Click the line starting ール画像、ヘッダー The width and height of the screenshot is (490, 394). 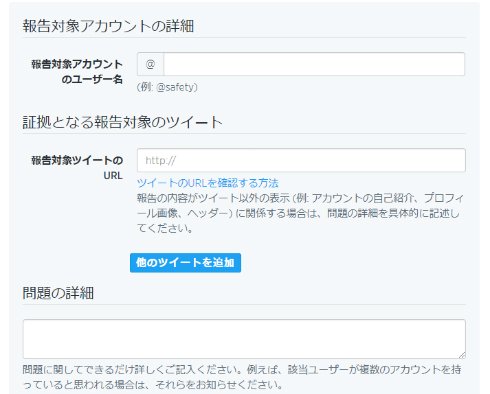coord(298,213)
